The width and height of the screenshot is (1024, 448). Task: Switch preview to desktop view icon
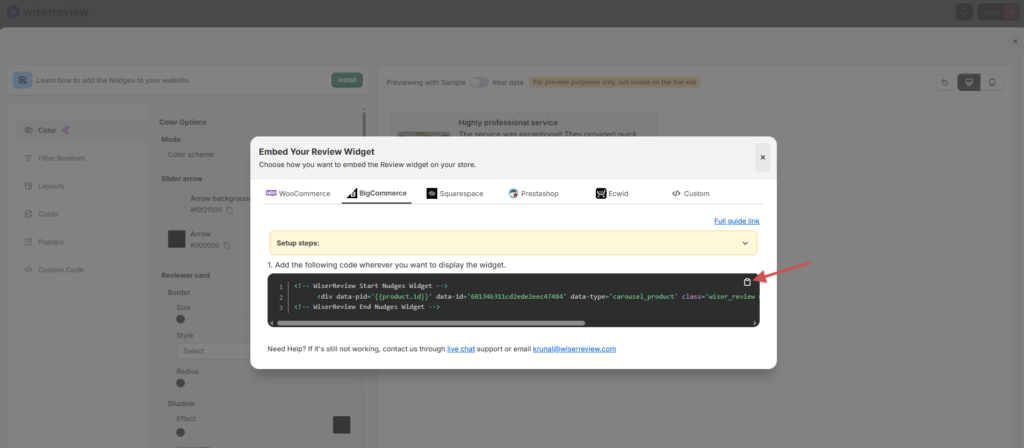(967, 82)
